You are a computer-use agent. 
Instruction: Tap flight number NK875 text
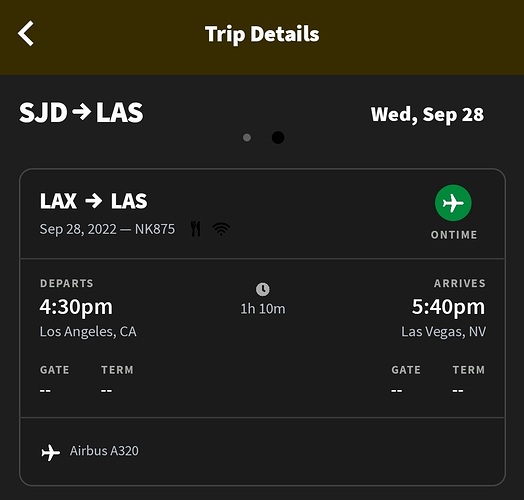pos(155,229)
